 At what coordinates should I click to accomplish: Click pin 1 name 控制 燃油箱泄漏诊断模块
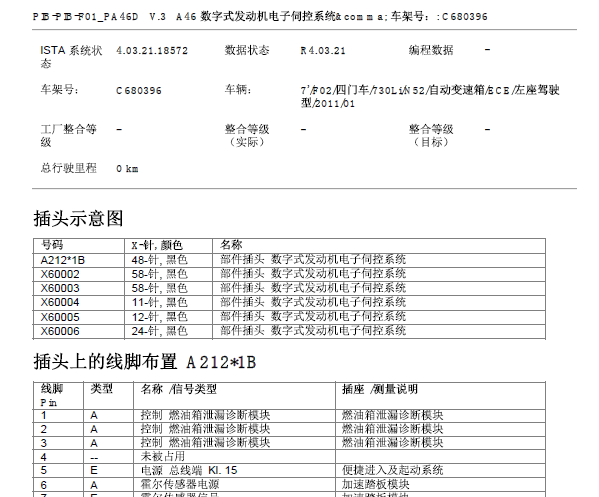point(206,415)
